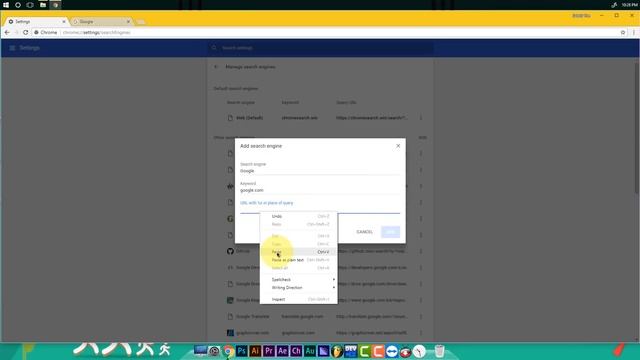Launch TeamViewer from the dock
The image size is (640, 360).
click(392, 351)
